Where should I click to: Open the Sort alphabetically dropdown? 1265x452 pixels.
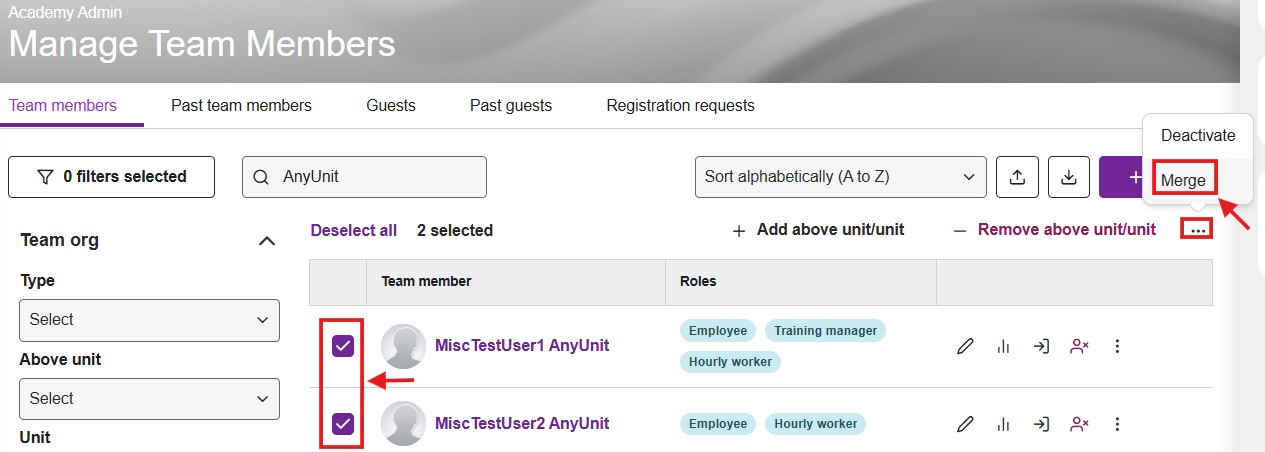click(x=840, y=177)
